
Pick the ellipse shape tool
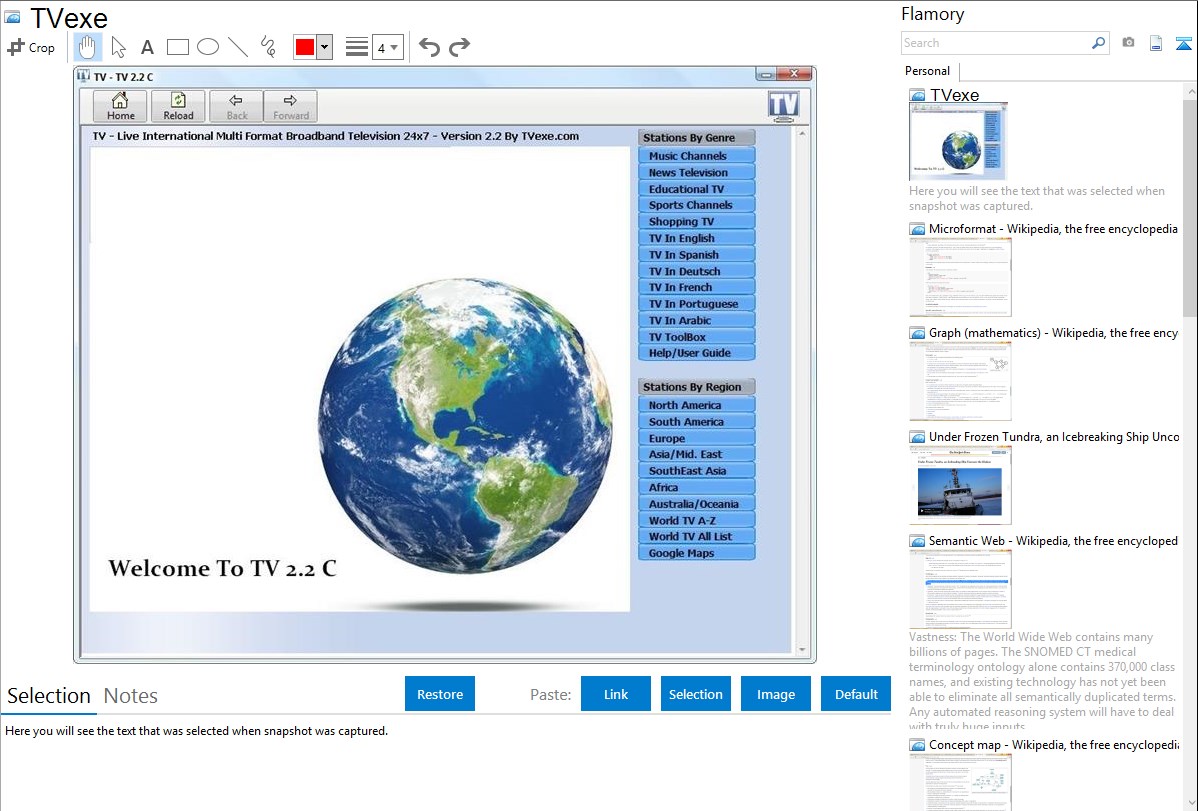pyautogui.click(x=208, y=47)
